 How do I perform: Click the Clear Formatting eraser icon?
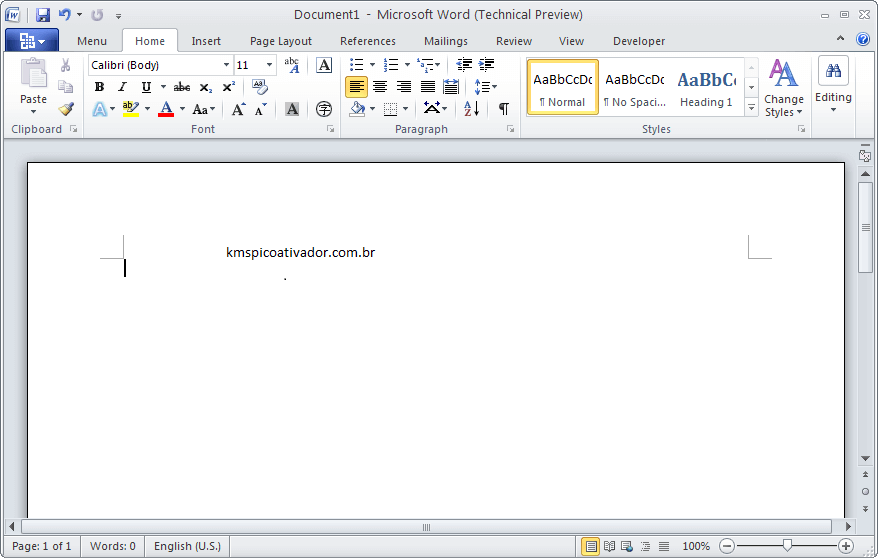259,87
